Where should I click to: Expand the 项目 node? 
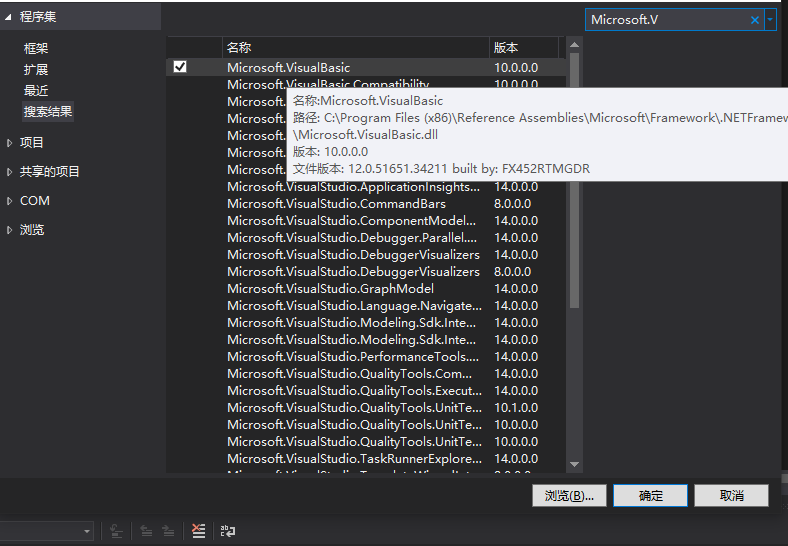coord(9,143)
